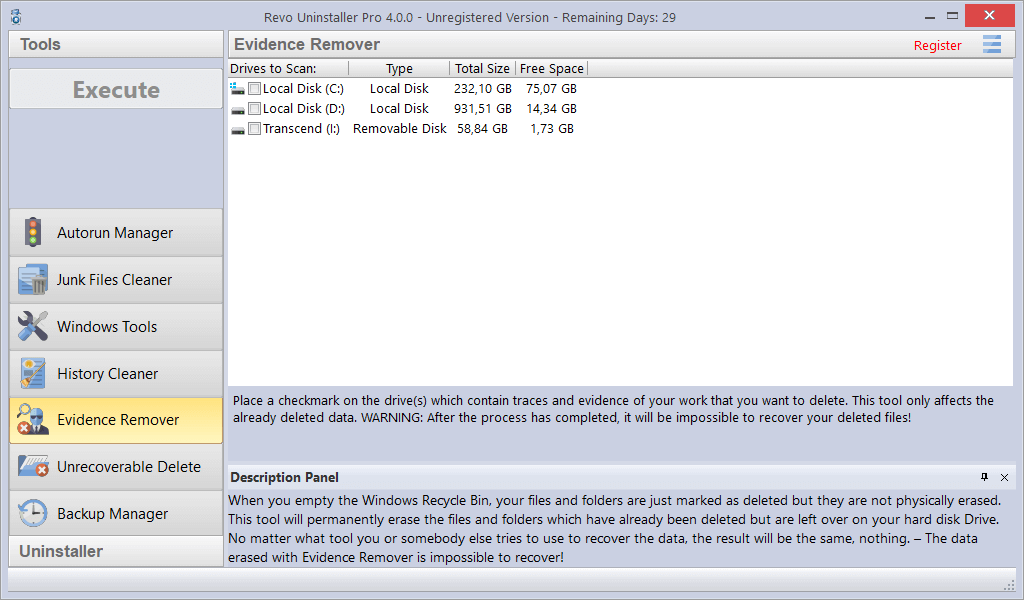Click the History Cleaner brush icon
This screenshot has width=1024, height=600.
[x=33, y=373]
